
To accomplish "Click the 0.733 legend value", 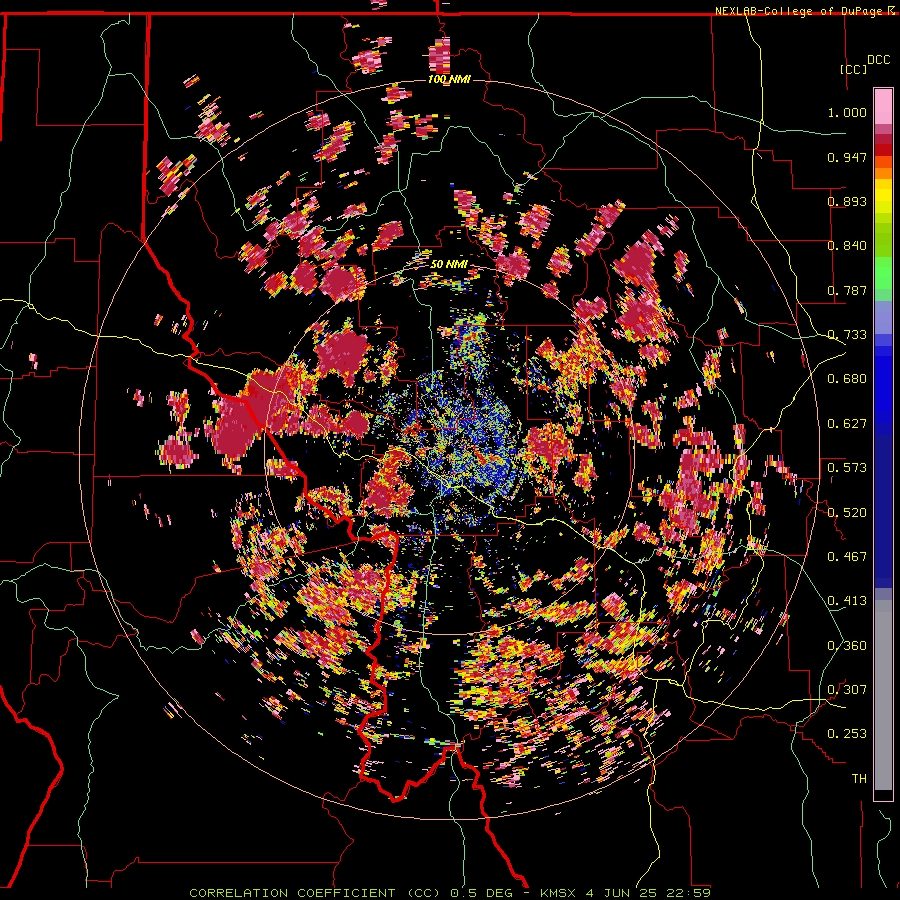I will (x=847, y=335).
